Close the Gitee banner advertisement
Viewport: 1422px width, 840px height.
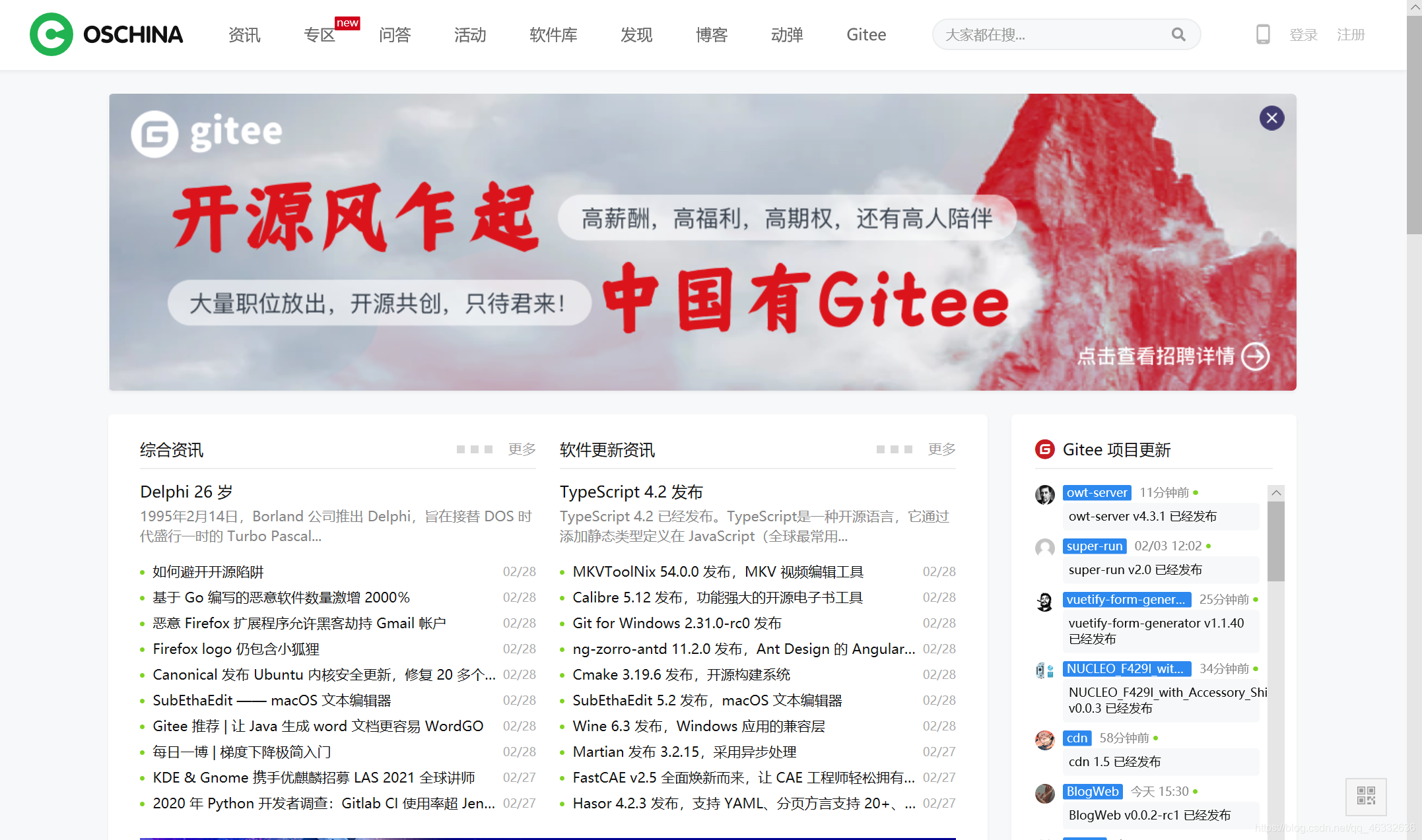[x=1271, y=118]
